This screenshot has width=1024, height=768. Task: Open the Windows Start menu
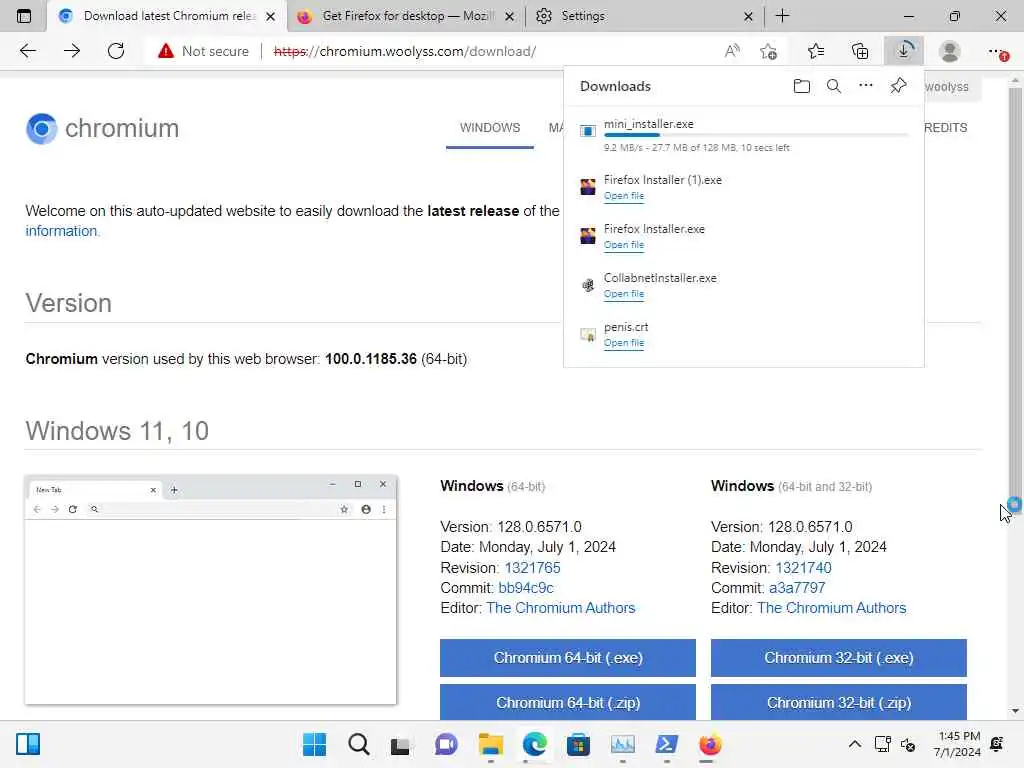(314, 744)
